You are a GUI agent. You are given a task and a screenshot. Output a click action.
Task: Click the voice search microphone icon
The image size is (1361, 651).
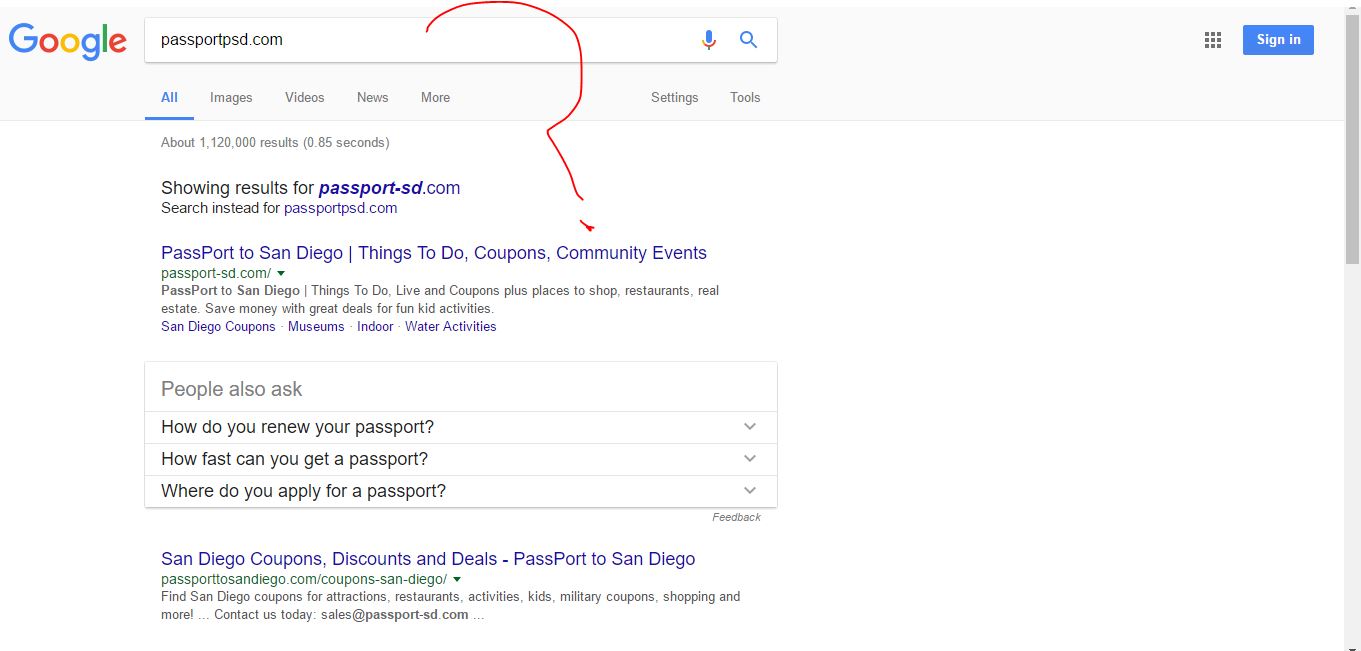click(709, 40)
